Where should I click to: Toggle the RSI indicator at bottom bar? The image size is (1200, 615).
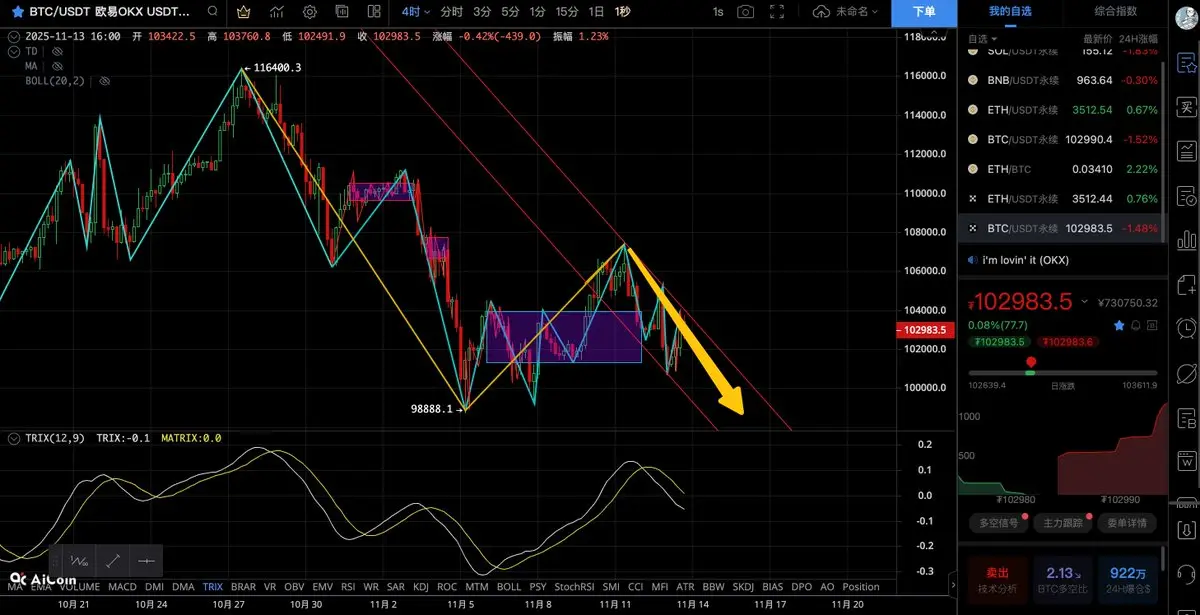348,587
